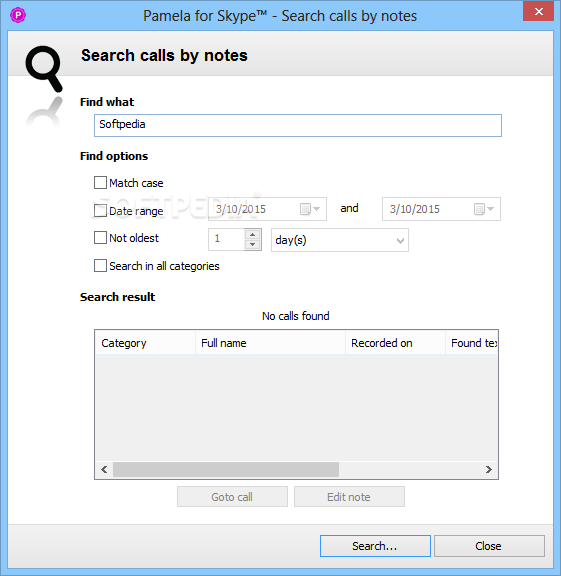Sort results by Category column
This screenshot has height=576, width=561.
click(x=145, y=343)
